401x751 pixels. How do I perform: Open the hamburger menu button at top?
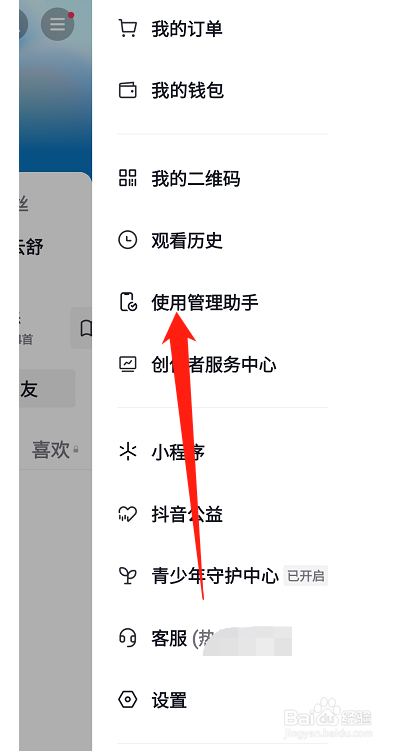point(57,23)
